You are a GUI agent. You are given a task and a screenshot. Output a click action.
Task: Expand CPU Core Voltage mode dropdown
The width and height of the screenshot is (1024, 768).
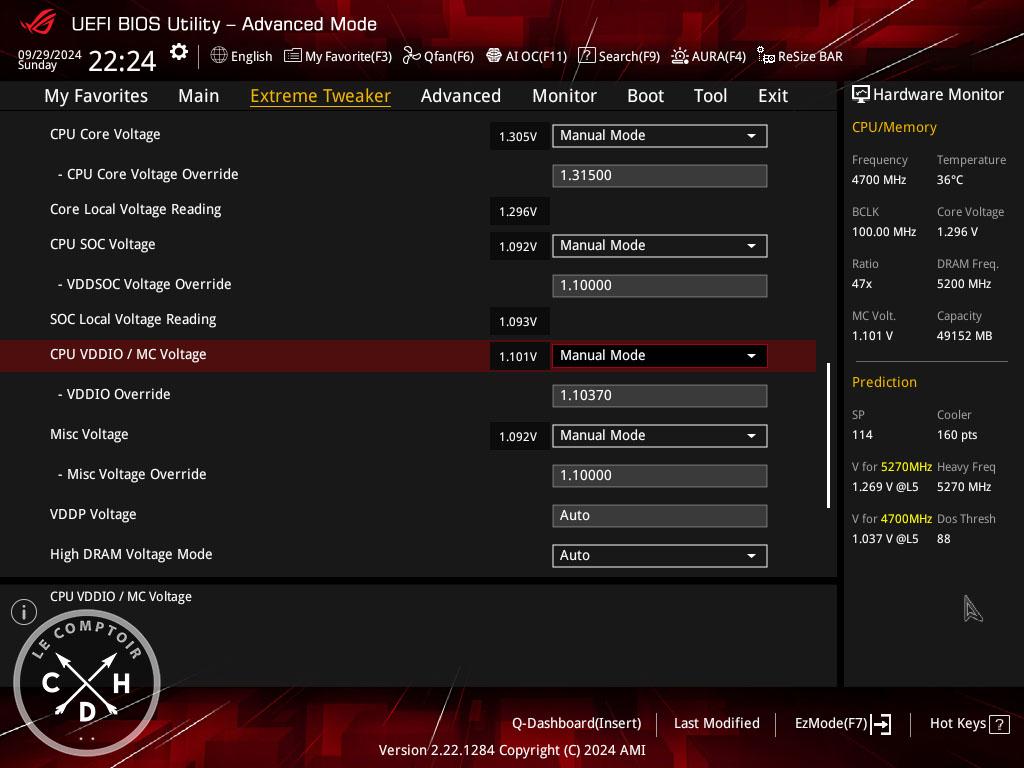click(659, 136)
